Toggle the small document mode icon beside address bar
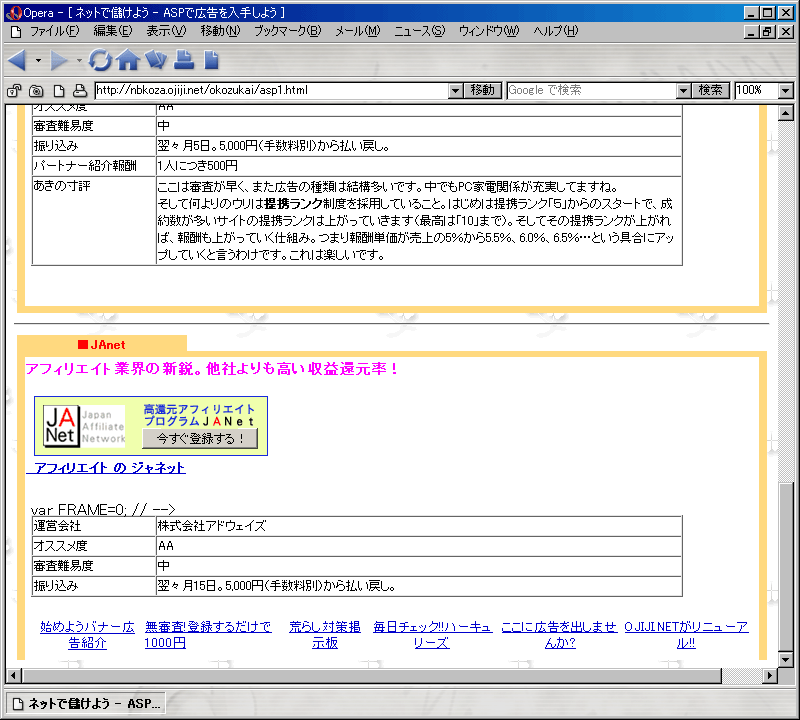Screen dimensions: 800x720 pyautogui.click(x=59, y=91)
